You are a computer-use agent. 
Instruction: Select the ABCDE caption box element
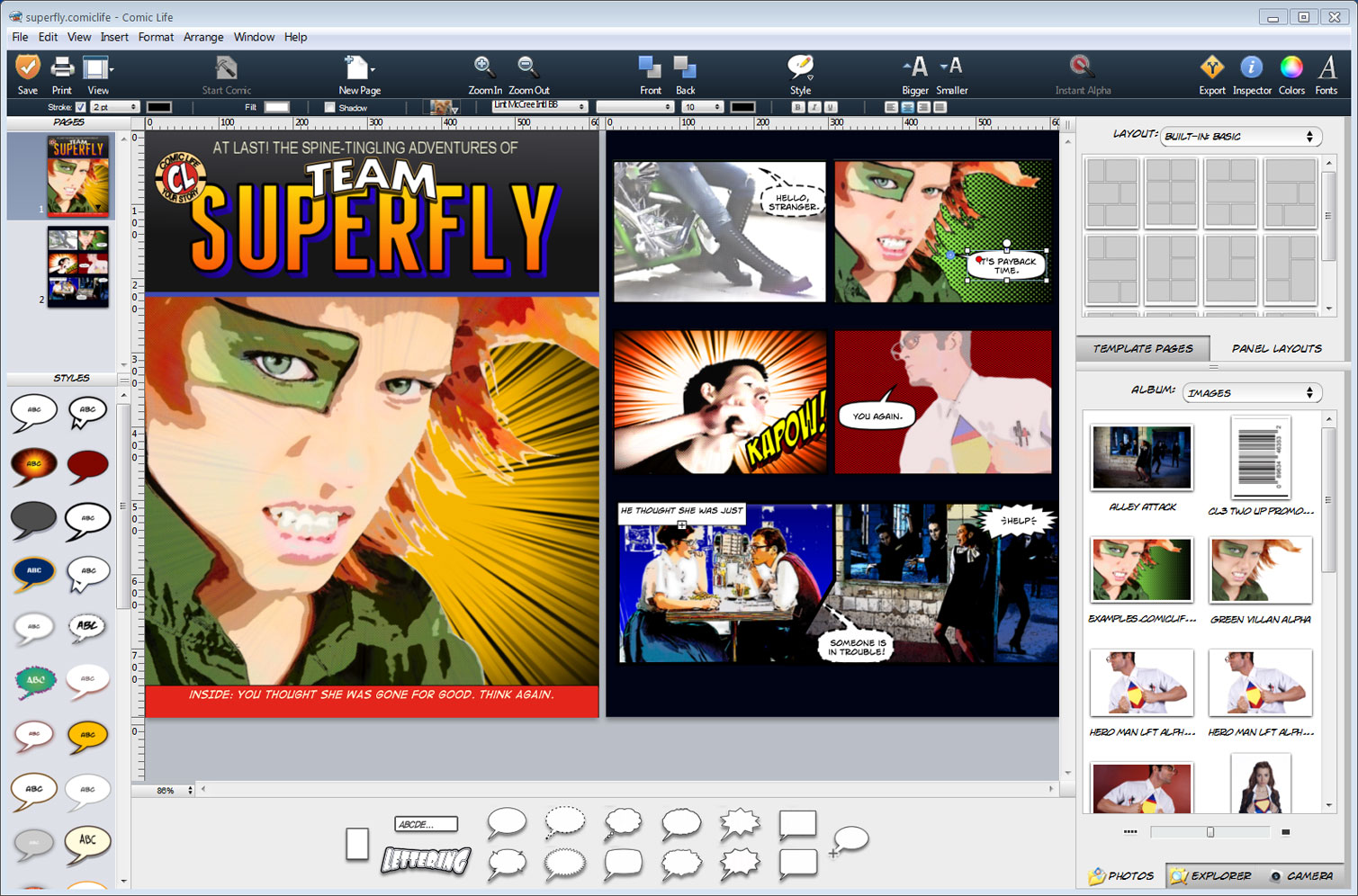[426, 824]
